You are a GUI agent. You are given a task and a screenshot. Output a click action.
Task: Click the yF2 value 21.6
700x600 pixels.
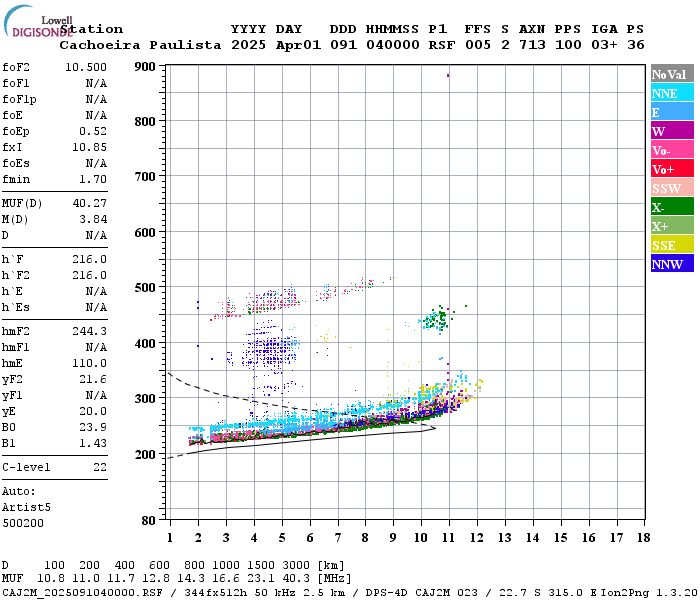pyautogui.click(x=93, y=379)
